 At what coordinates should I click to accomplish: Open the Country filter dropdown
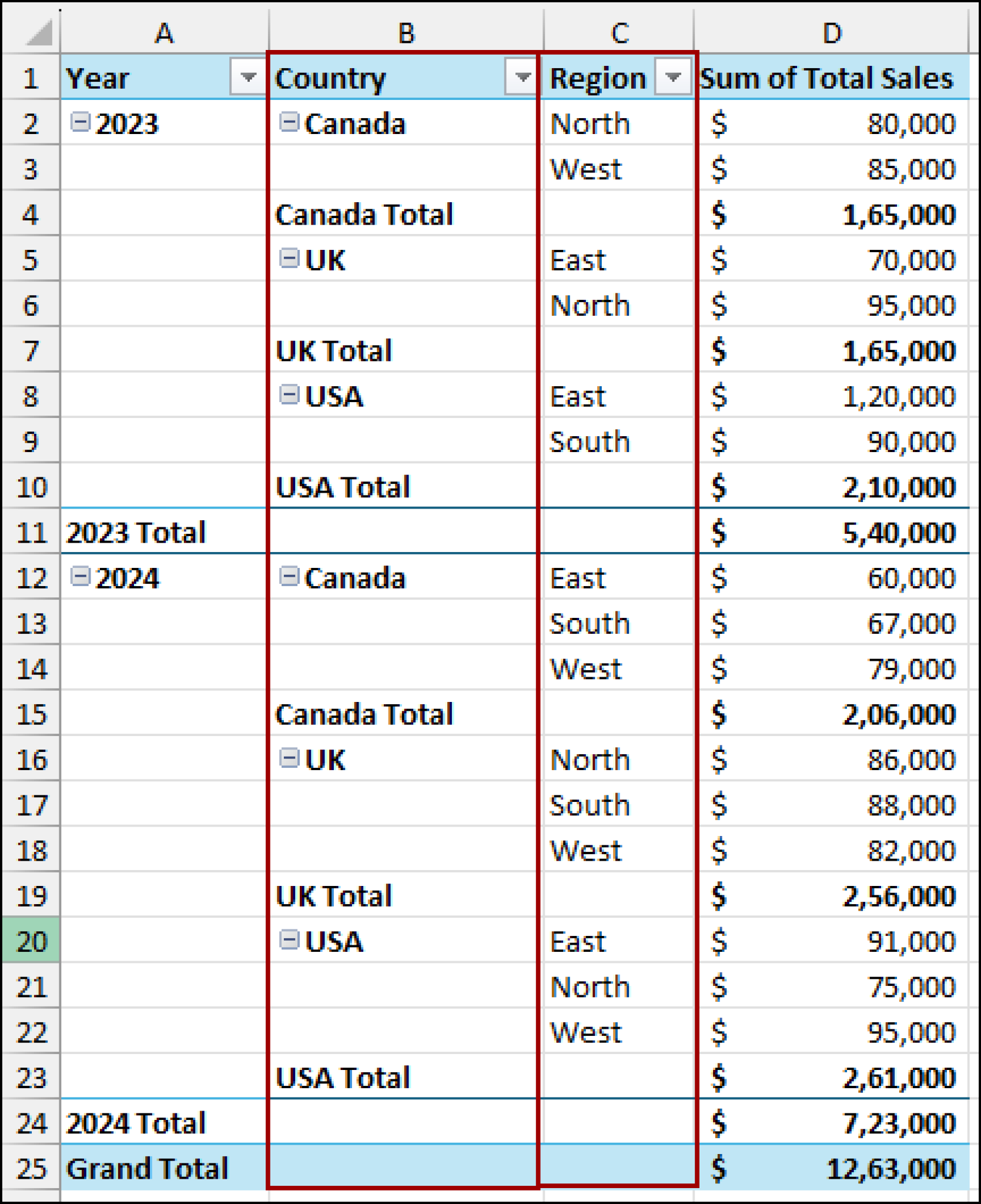click(x=521, y=78)
